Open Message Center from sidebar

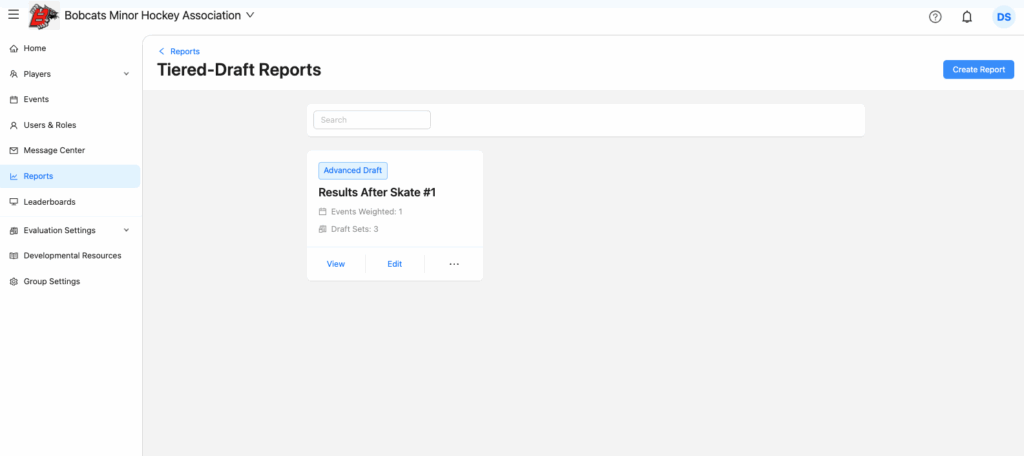[x=54, y=150]
